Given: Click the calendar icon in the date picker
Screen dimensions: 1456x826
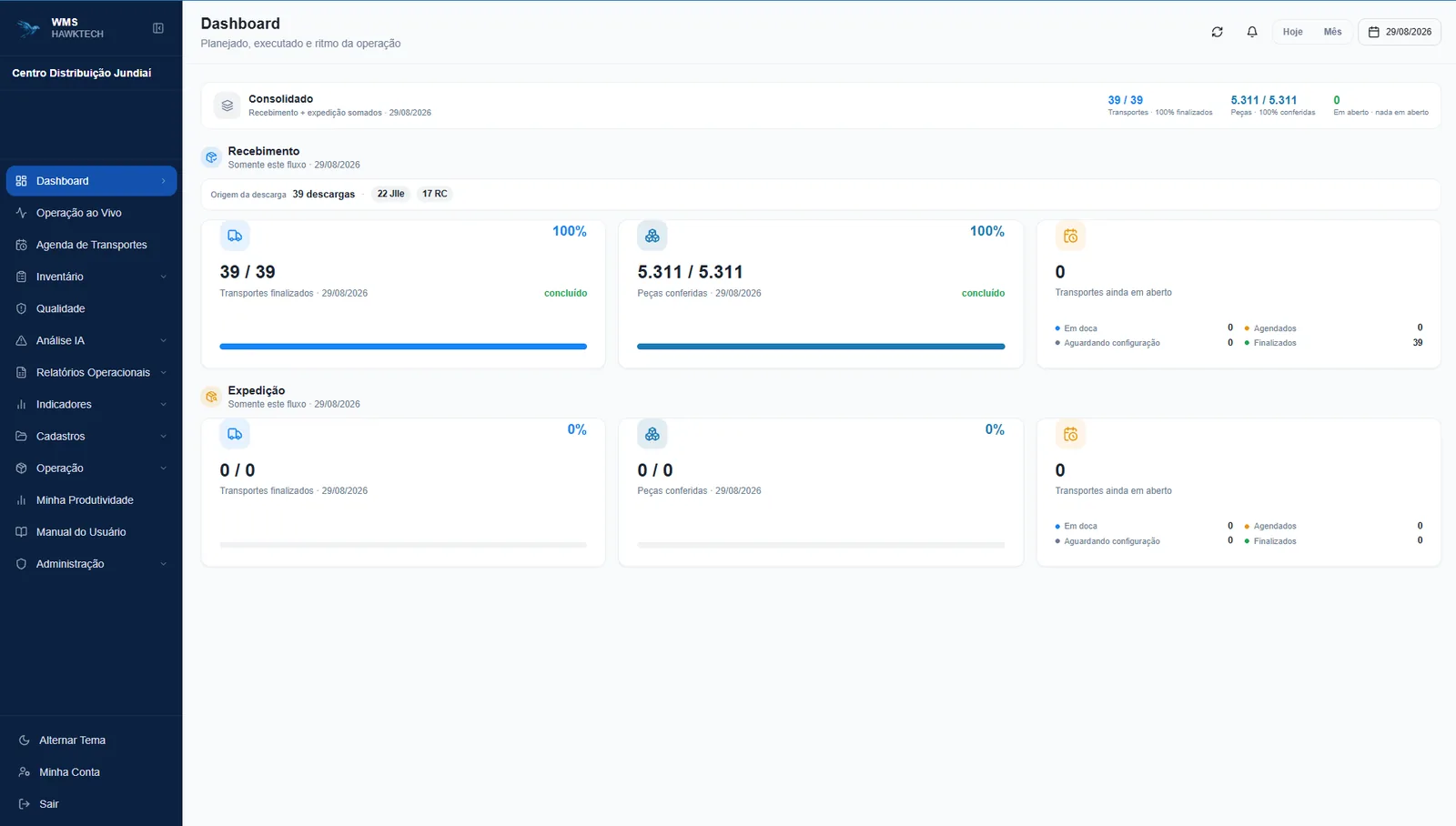Looking at the screenshot, I should [x=1374, y=32].
